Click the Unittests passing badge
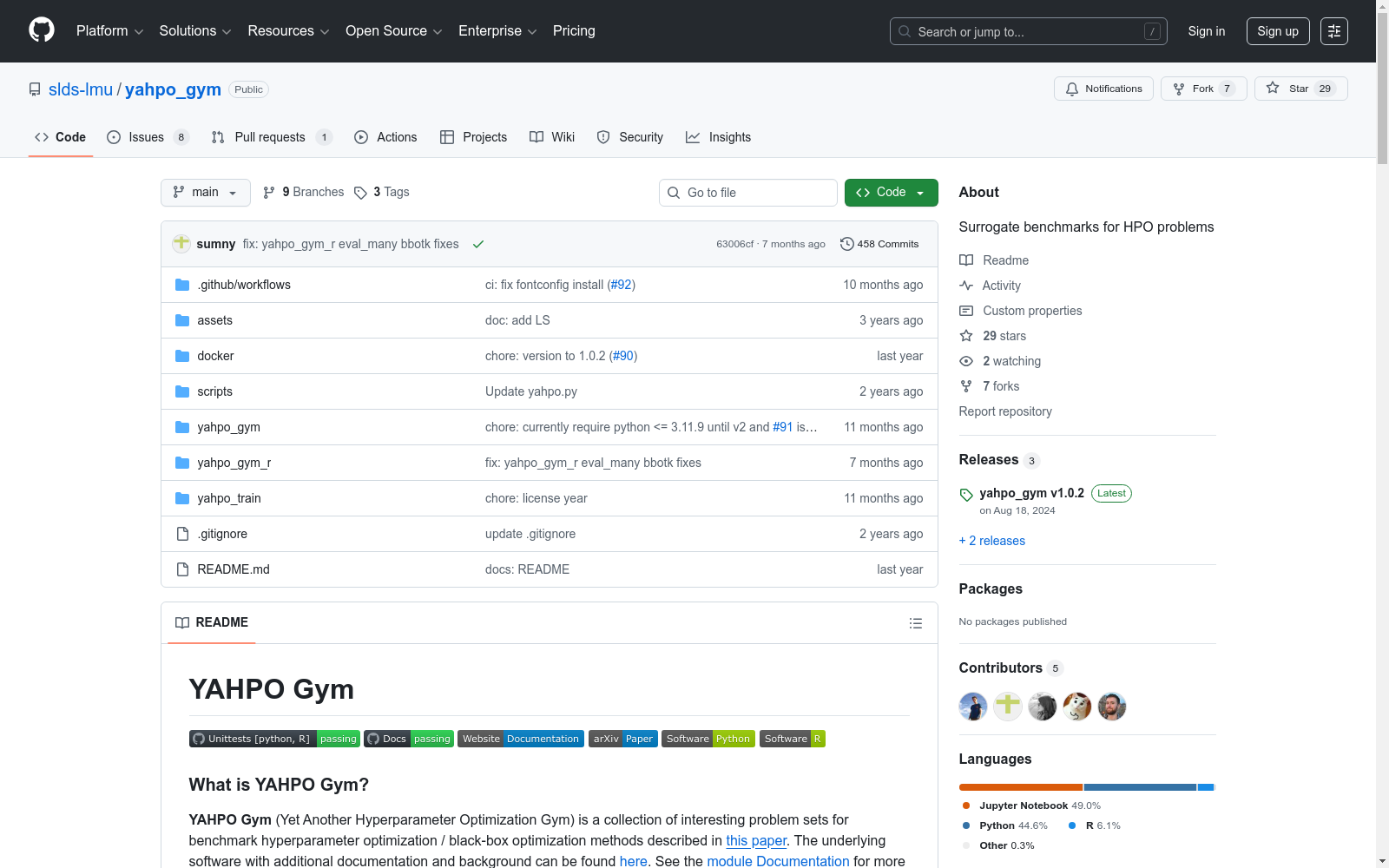The width and height of the screenshot is (1389, 868). click(x=274, y=739)
